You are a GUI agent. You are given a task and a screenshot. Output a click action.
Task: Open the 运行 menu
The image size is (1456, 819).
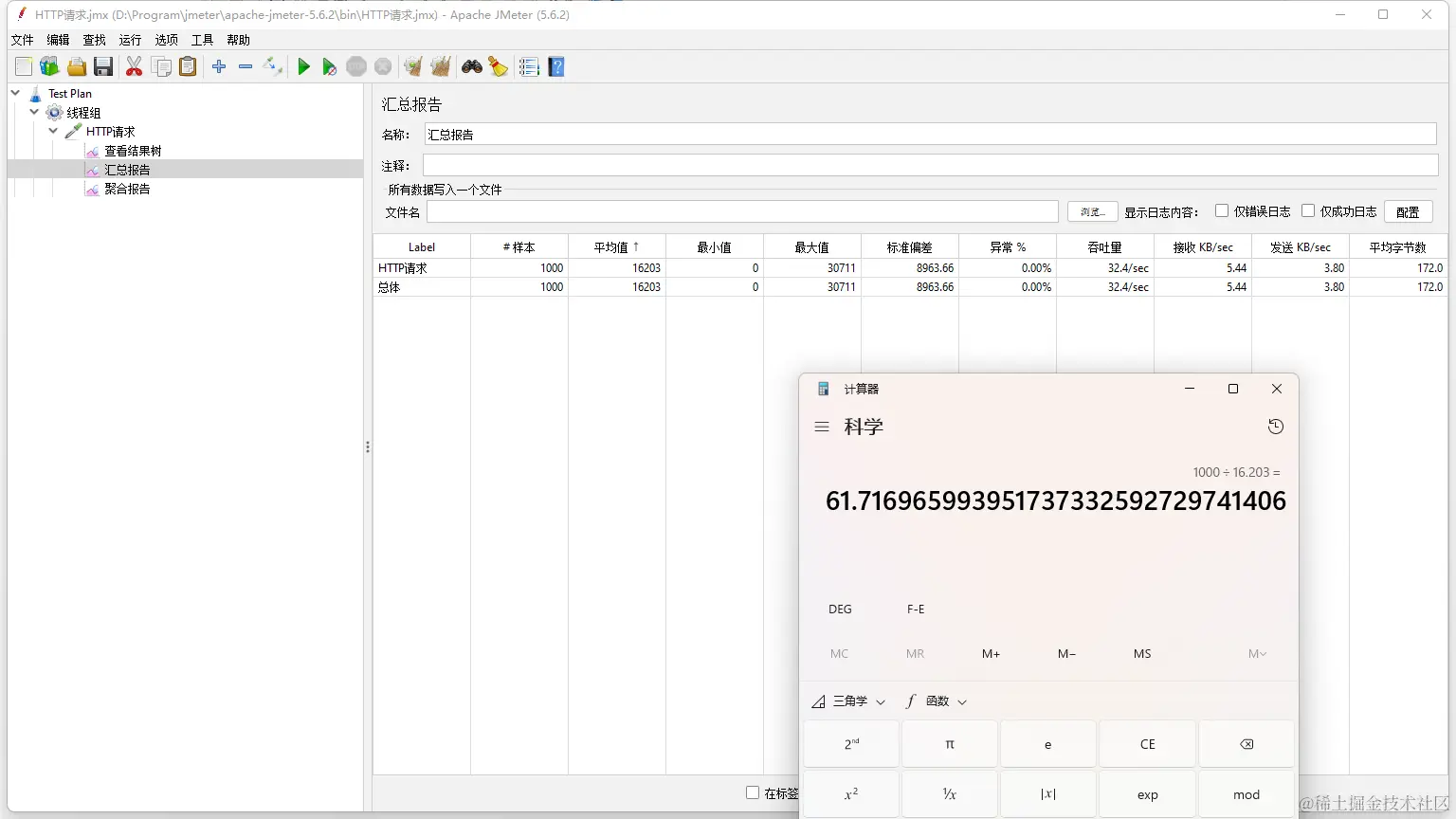pyautogui.click(x=130, y=40)
